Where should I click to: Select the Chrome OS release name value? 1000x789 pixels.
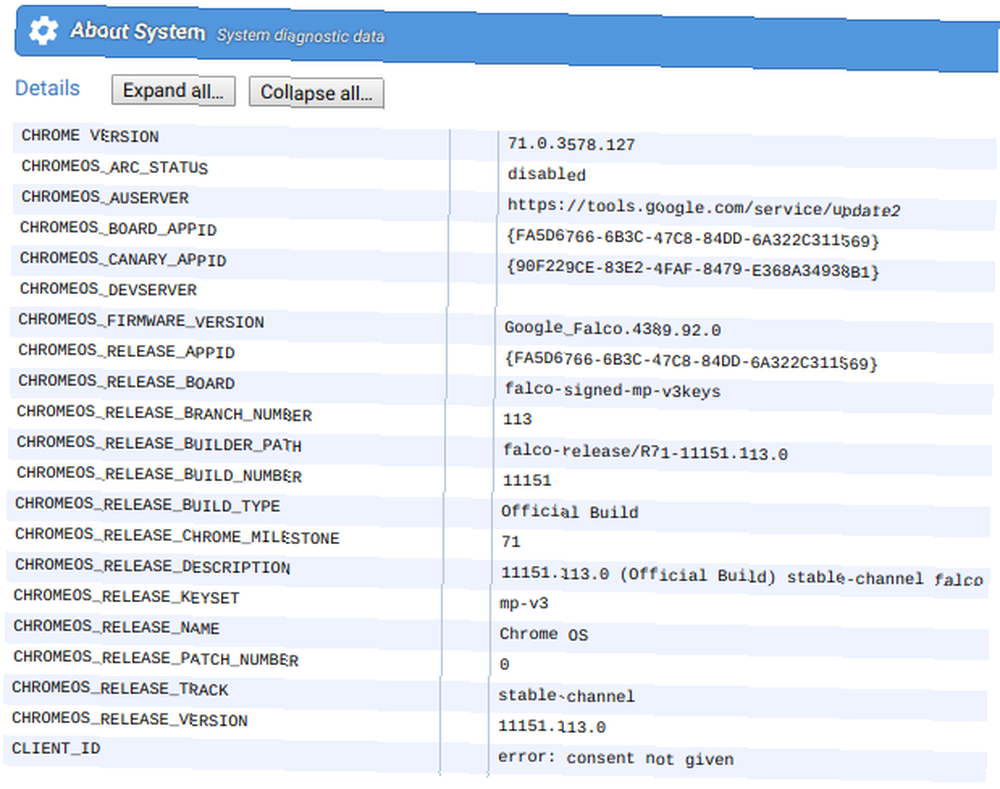coord(543,634)
